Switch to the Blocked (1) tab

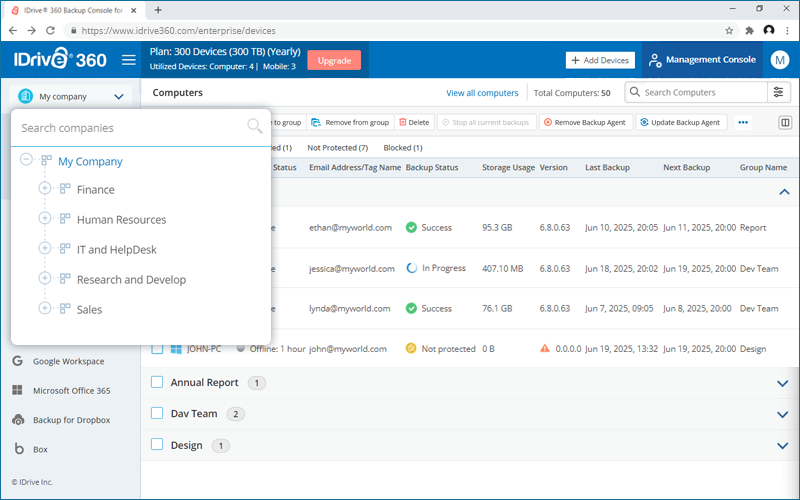(x=403, y=147)
